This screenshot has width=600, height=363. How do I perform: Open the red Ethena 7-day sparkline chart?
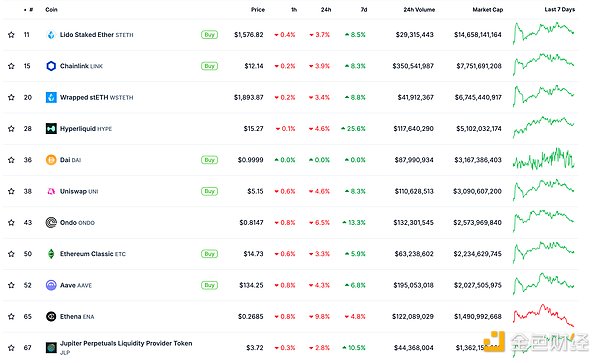[543, 316]
